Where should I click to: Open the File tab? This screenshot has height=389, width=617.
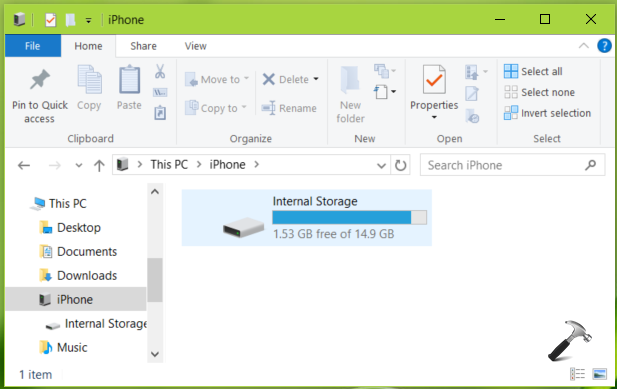[x=33, y=46]
